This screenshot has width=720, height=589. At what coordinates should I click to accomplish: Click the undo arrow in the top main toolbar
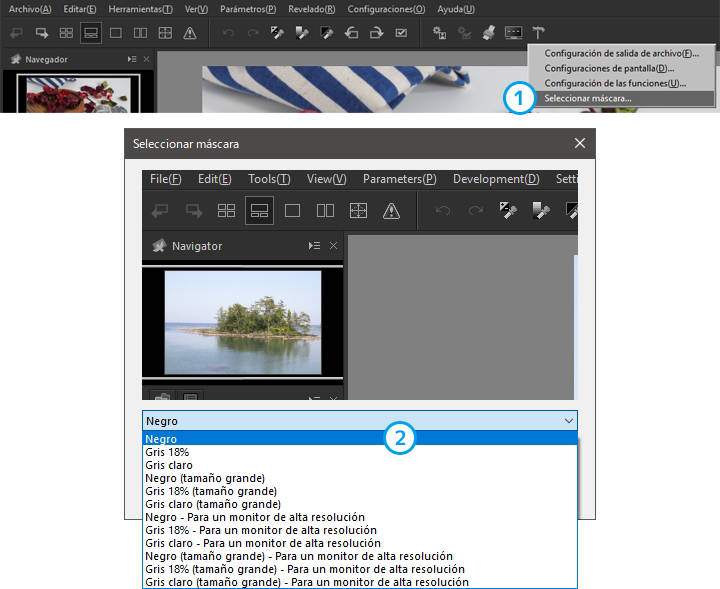228,33
